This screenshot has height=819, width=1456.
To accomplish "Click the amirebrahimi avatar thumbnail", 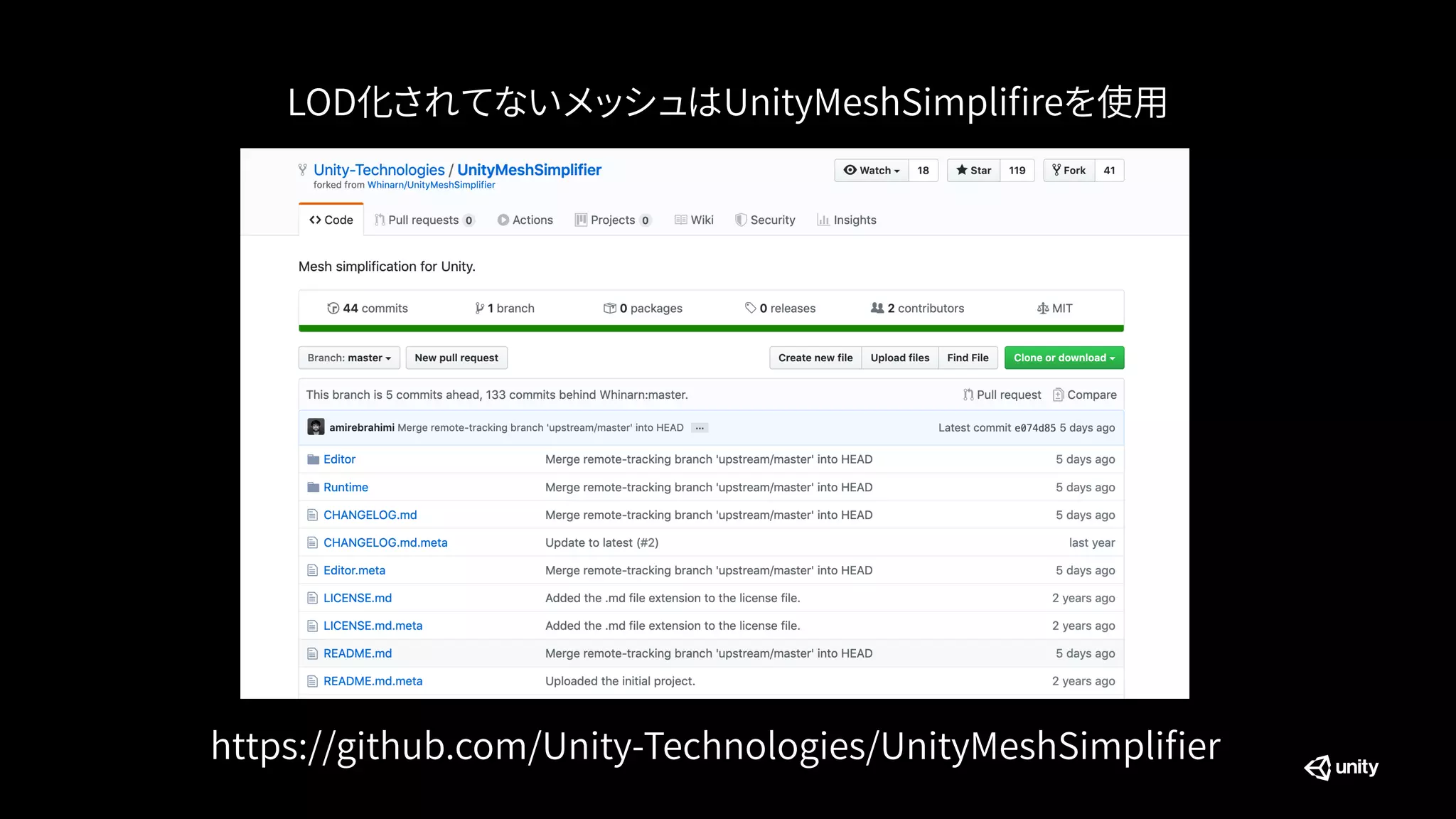I will tap(316, 427).
